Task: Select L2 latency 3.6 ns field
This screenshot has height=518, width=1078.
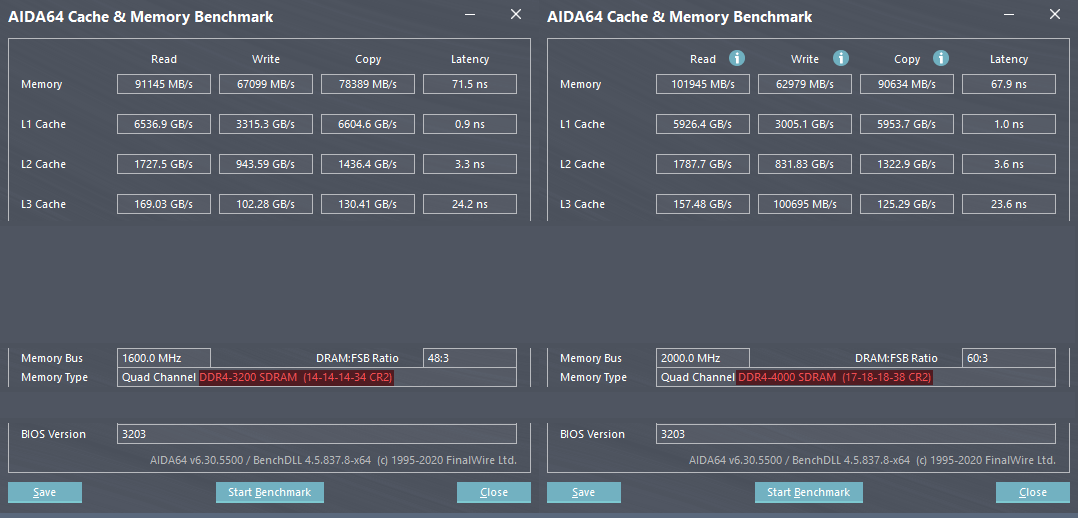Action: 1009,164
